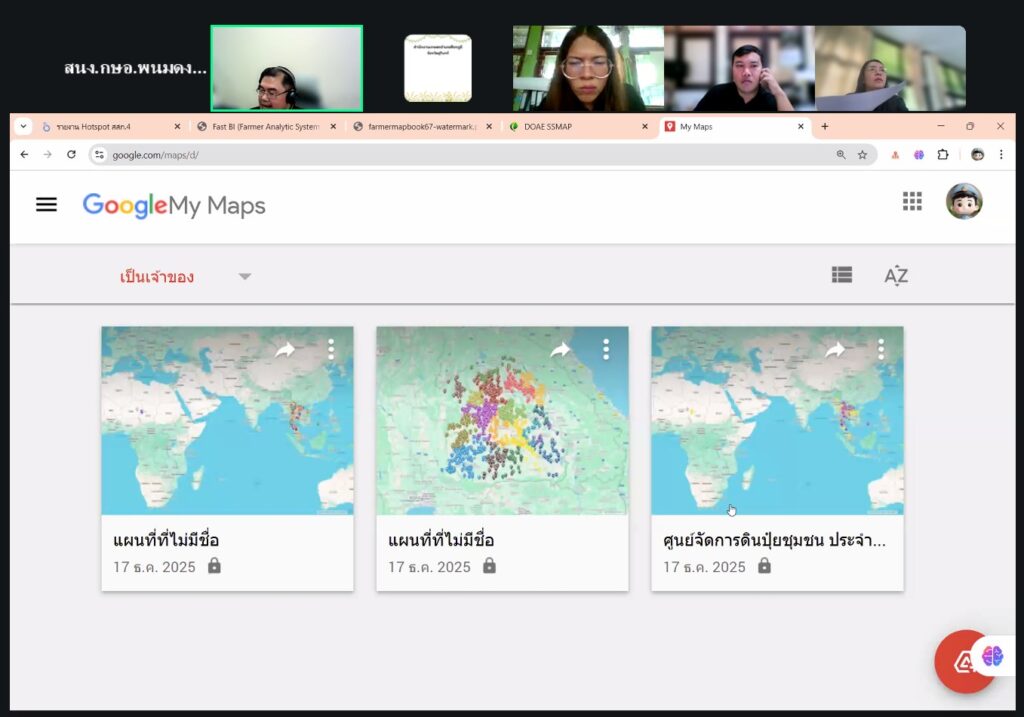Click the Google My Maps logo
Viewport: 1024px width, 717px height.
[174, 206]
